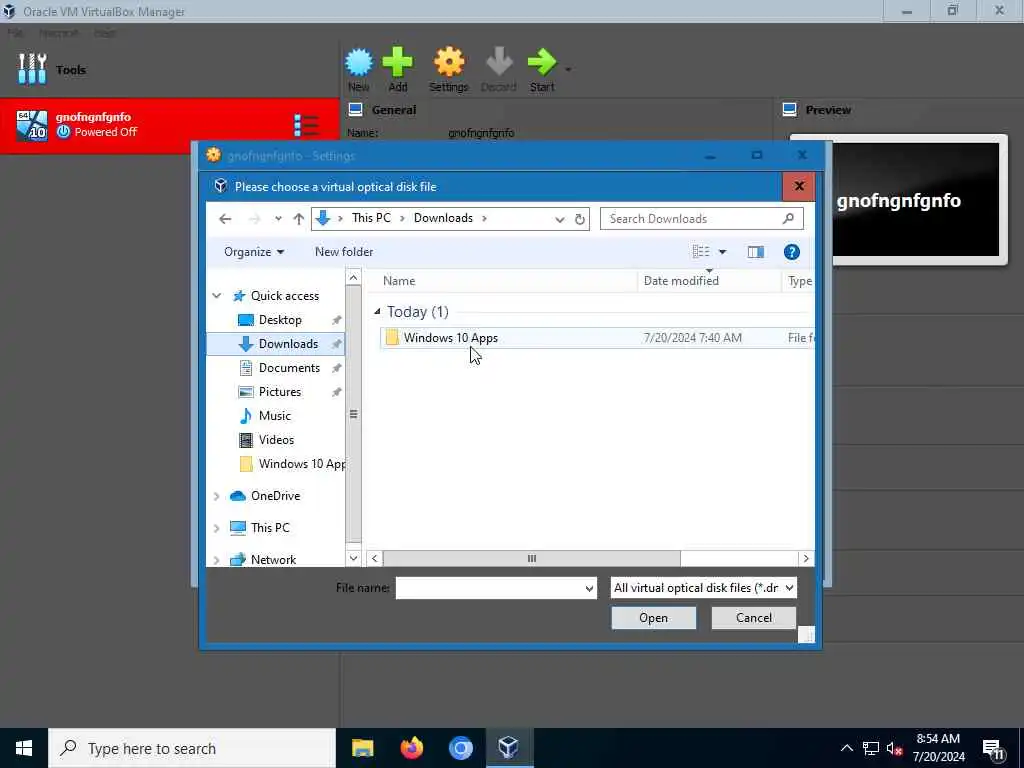
Task: Click the File name input field
Action: (x=496, y=588)
